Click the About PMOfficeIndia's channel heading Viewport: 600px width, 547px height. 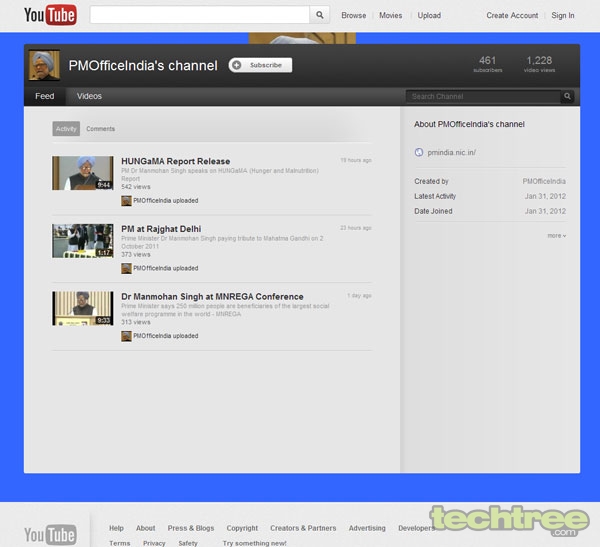click(469, 124)
